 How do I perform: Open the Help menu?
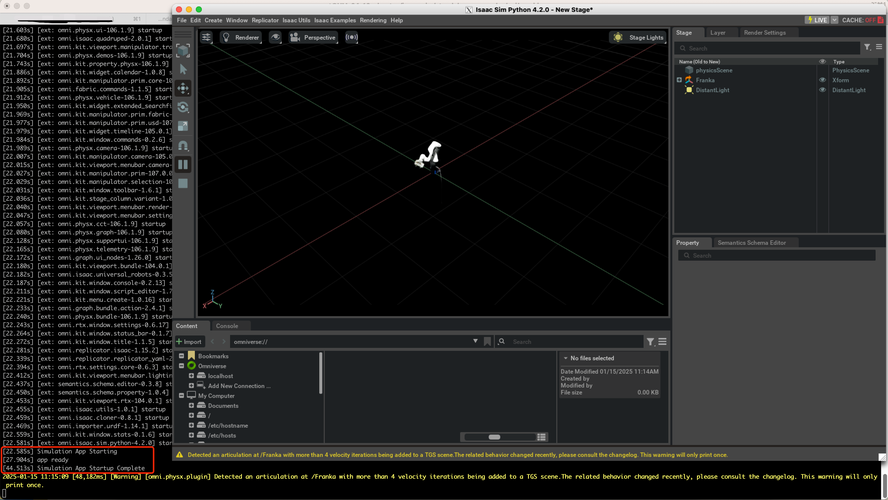pos(396,20)
